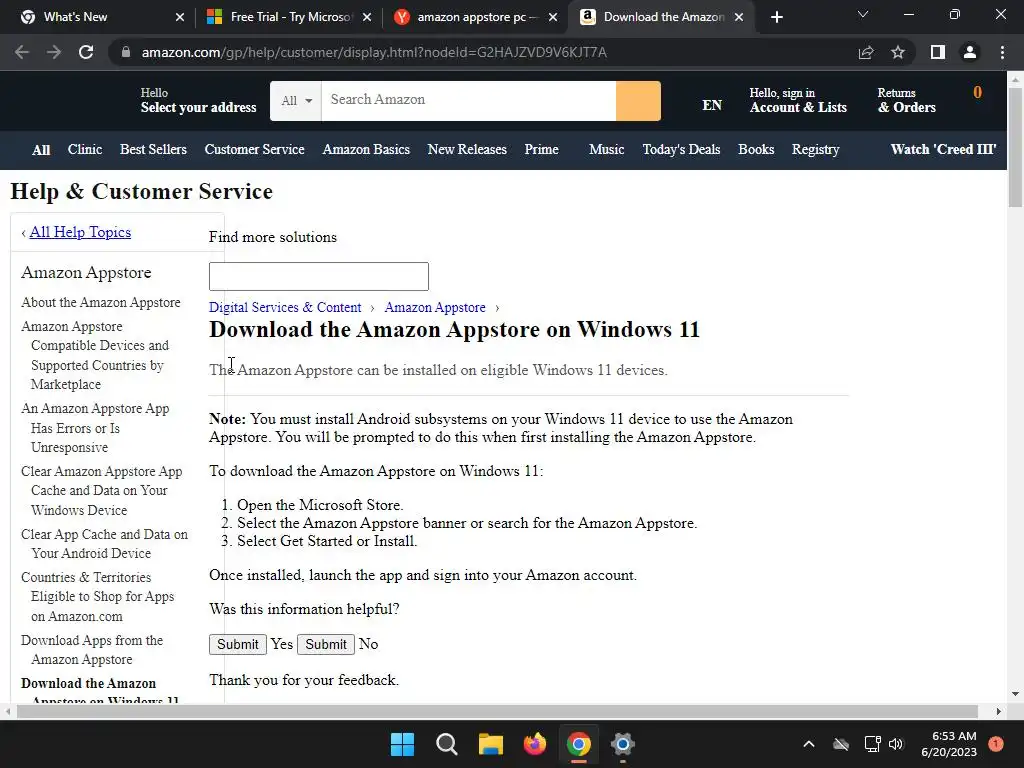Open Music in navigation bar
The image size is (1024, 768).
607,150
